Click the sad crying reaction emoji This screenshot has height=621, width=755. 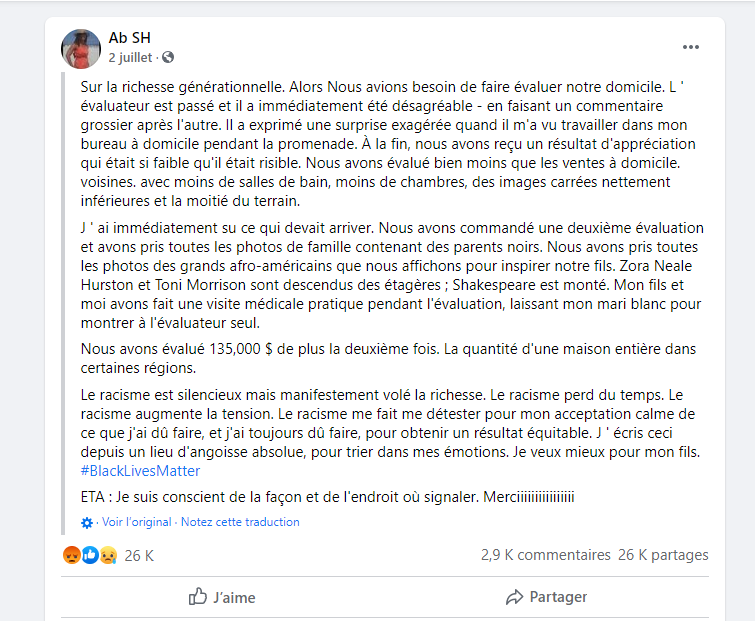click(x=108, y=555)
